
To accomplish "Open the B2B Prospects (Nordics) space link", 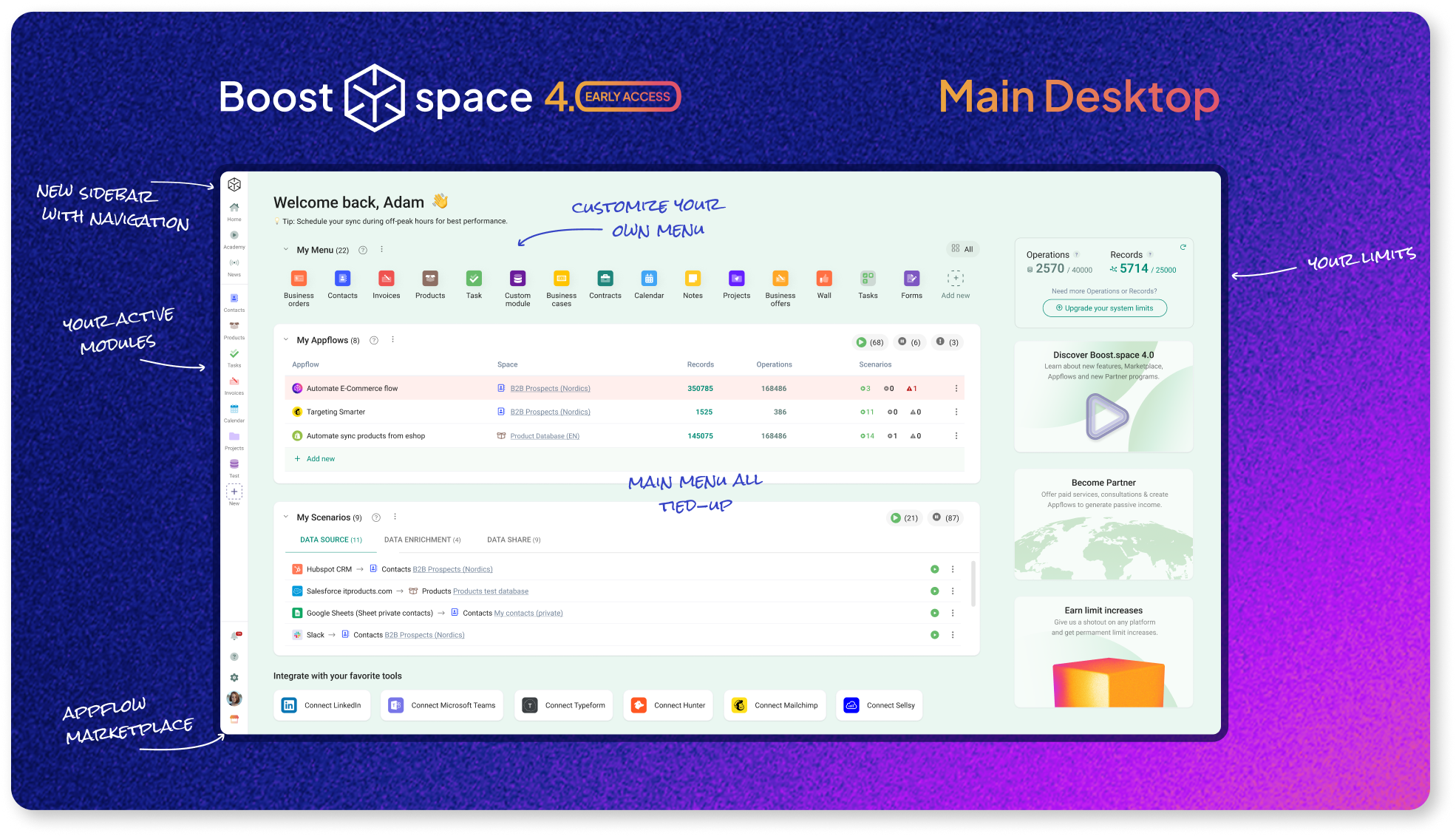I will (550, 388).
